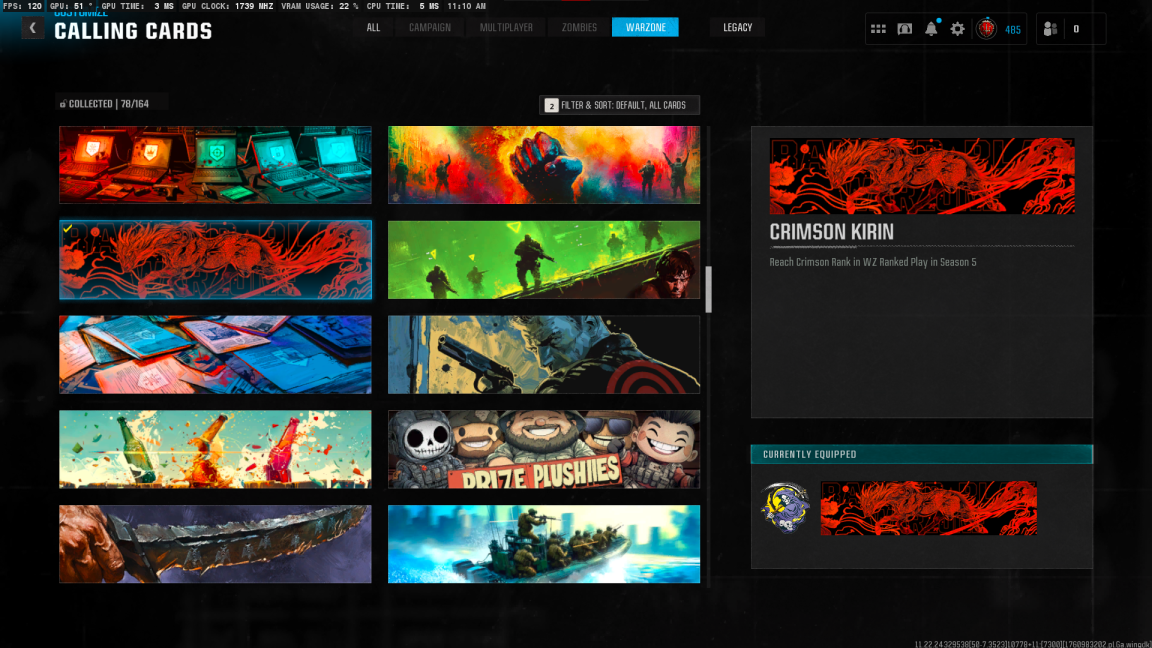The height and width of the screenshot is (648, 1152).
Task: Select the Multiplayer tab
Action: (506, 27)
